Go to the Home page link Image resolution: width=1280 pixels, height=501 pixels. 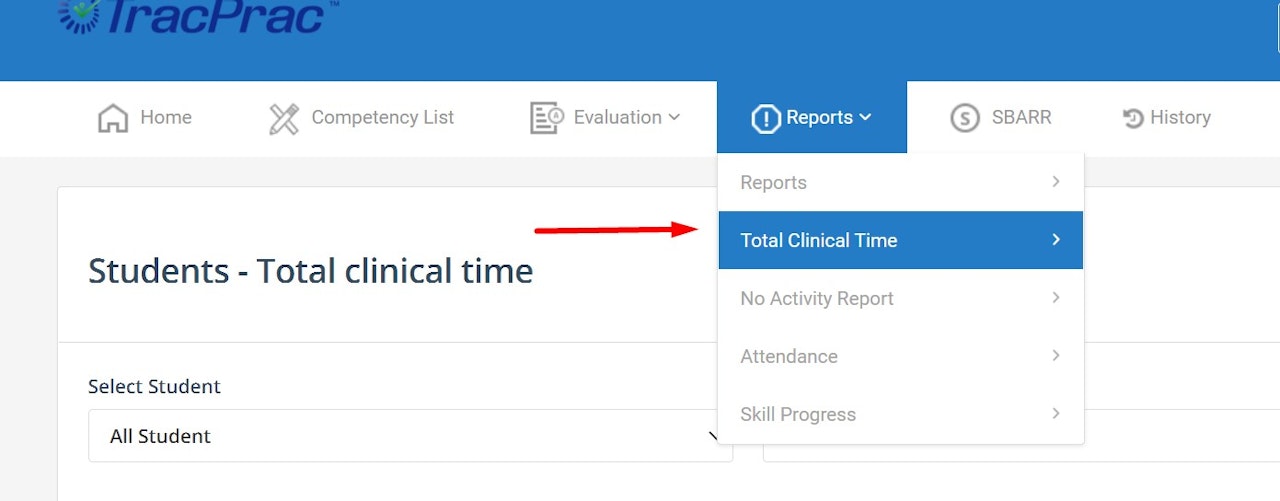(166, 117)
